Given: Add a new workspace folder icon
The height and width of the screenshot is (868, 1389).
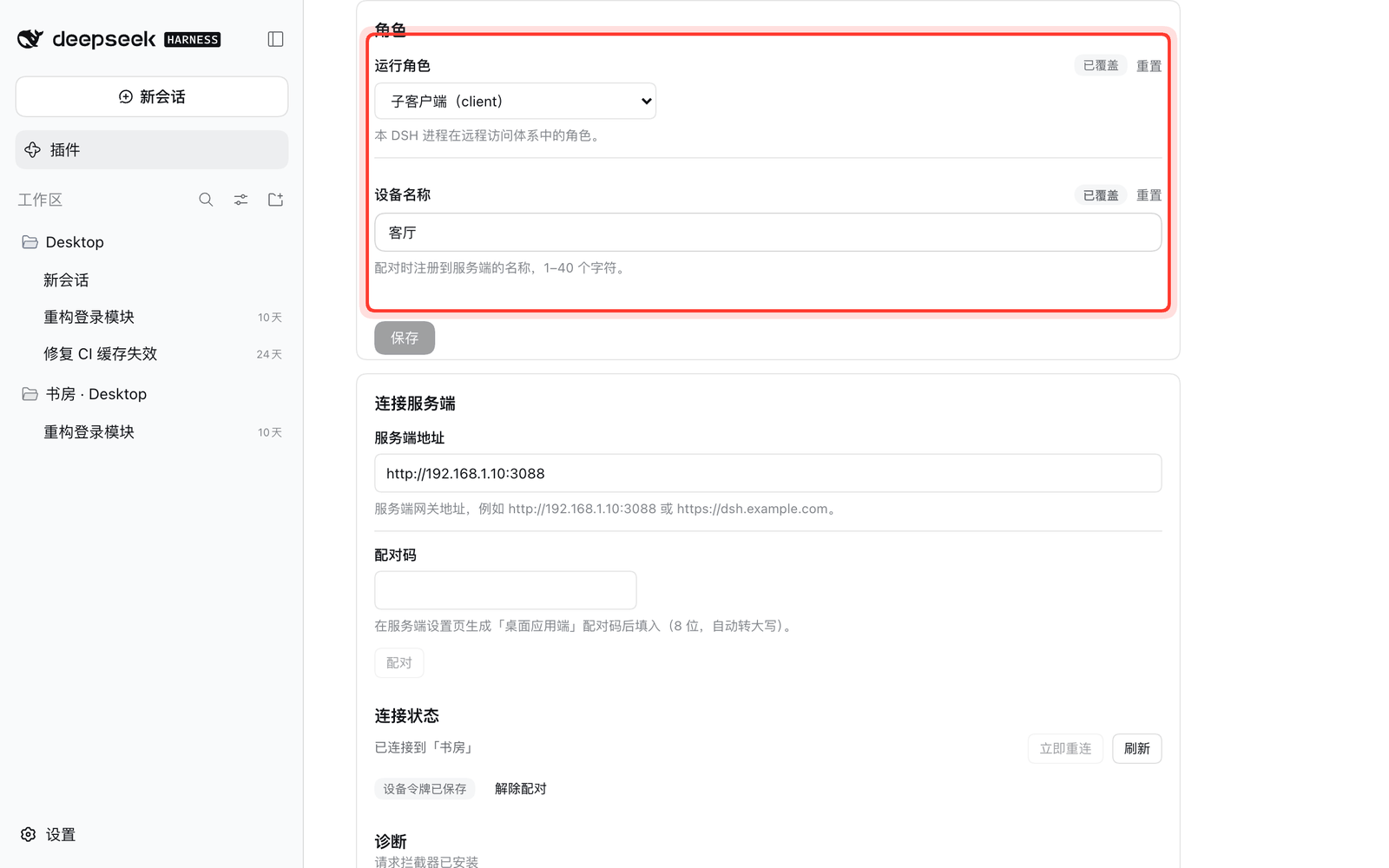Looking at the screenshot, I should [275, 200].
